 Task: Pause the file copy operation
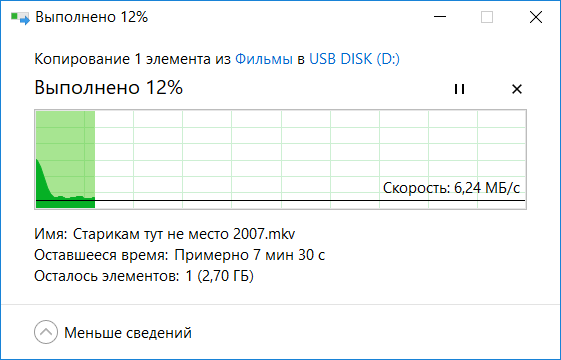coord(459,89)
